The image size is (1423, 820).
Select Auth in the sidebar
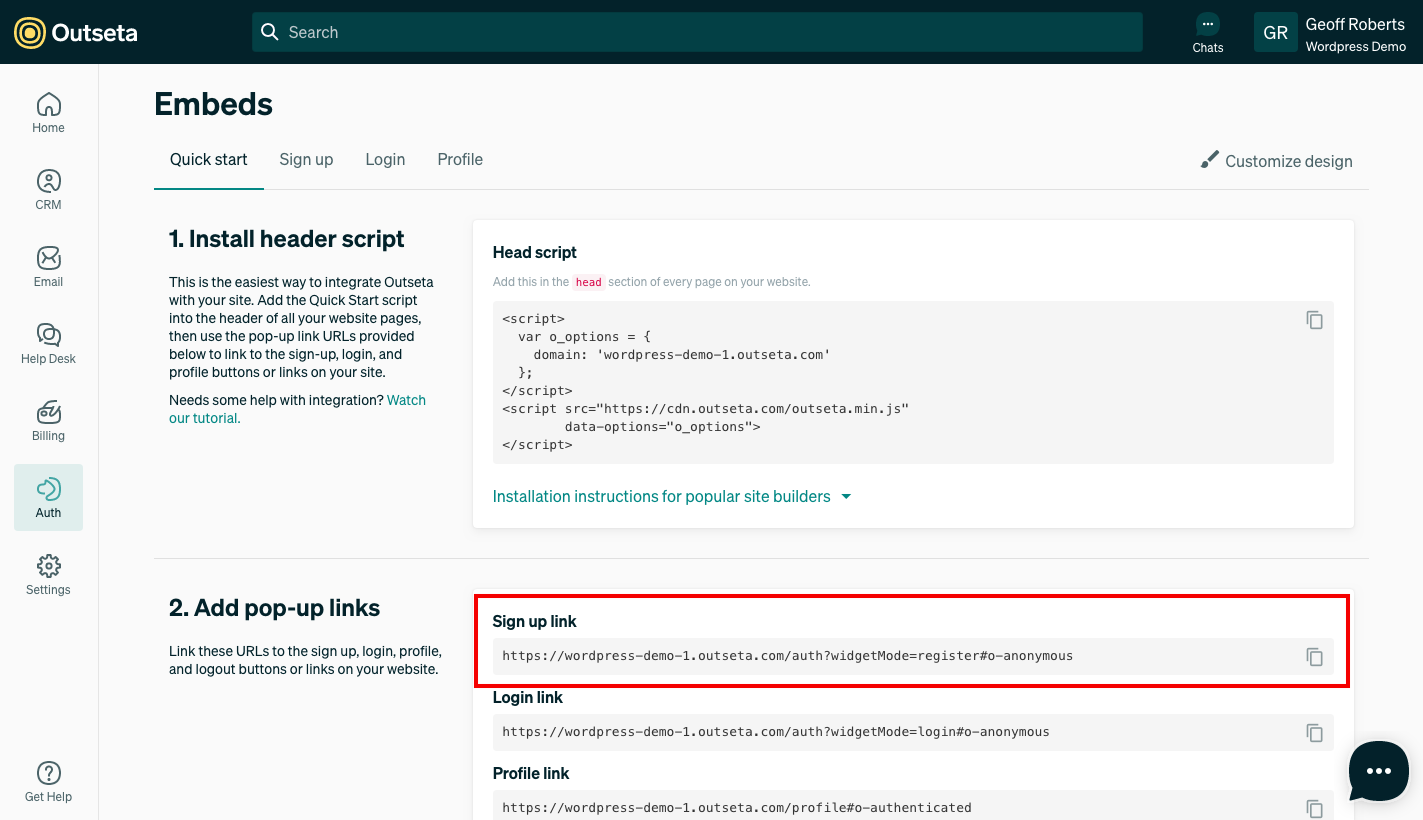pos(48,497)
